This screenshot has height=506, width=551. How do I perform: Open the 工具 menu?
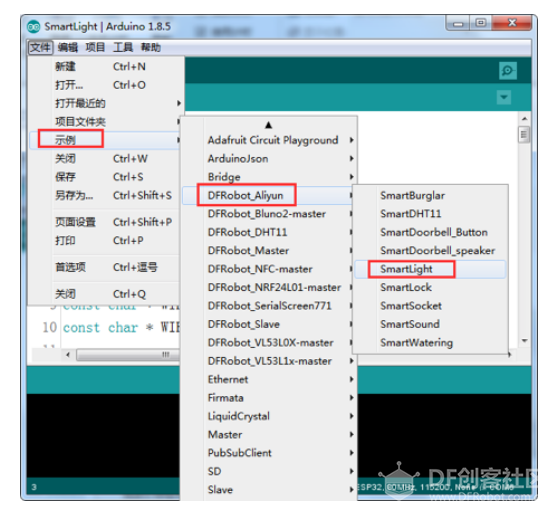pyautogui.click(x=123, y=47)
